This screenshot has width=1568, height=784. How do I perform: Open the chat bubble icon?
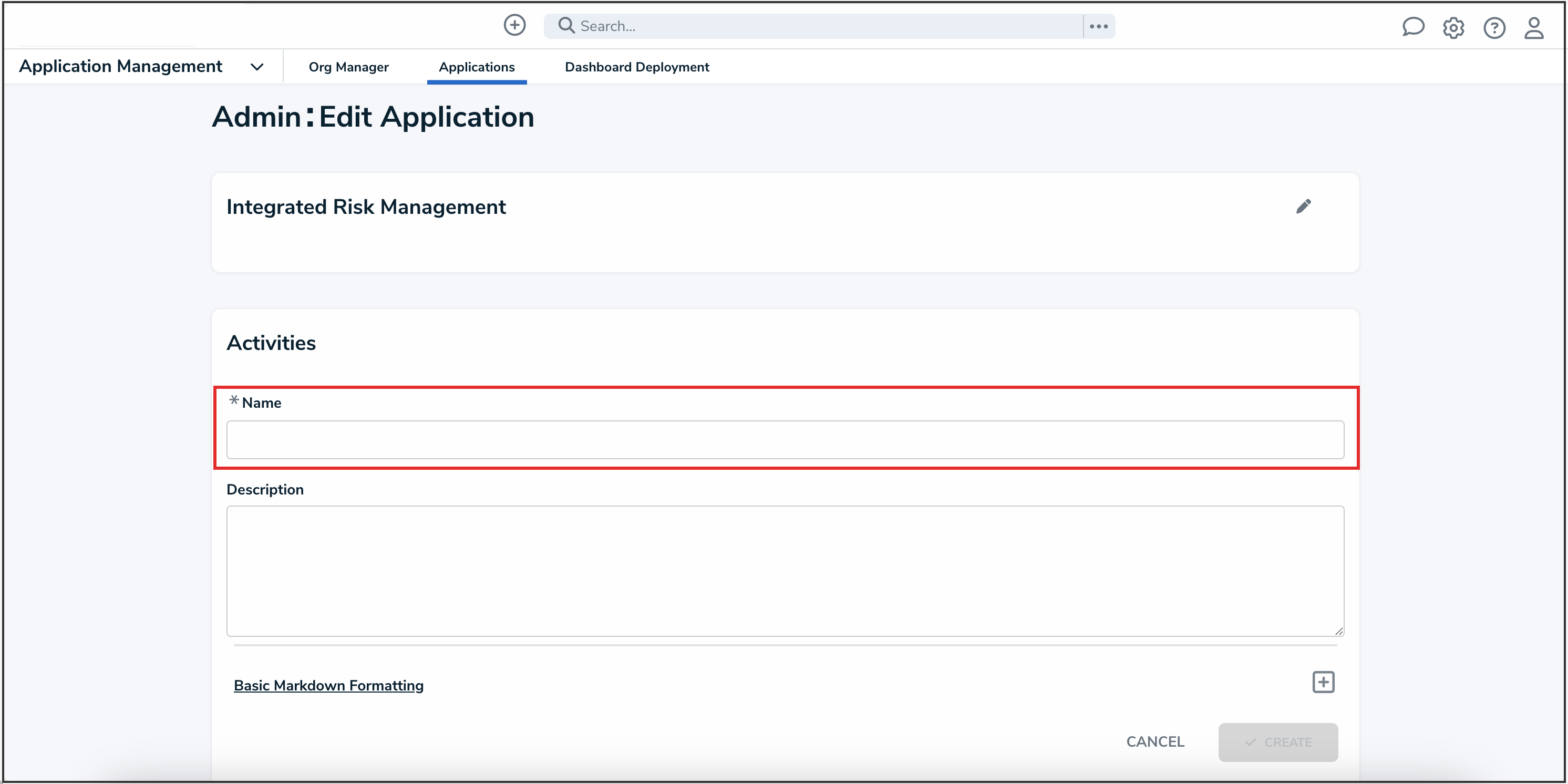coord(1413,27)
